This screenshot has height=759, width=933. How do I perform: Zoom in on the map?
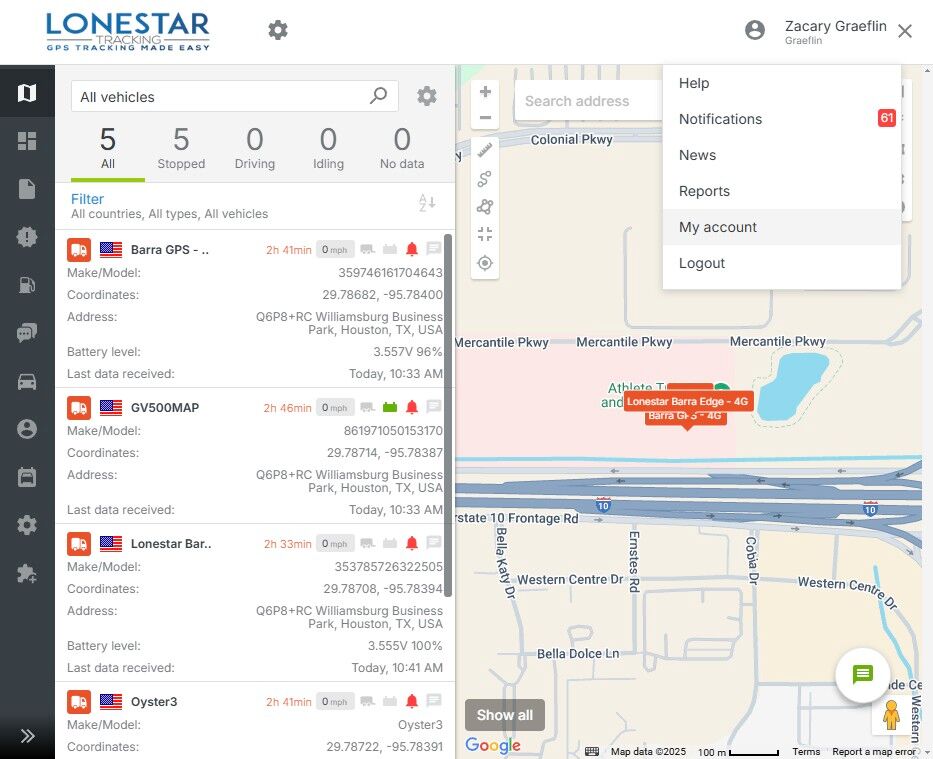point(485,92)
